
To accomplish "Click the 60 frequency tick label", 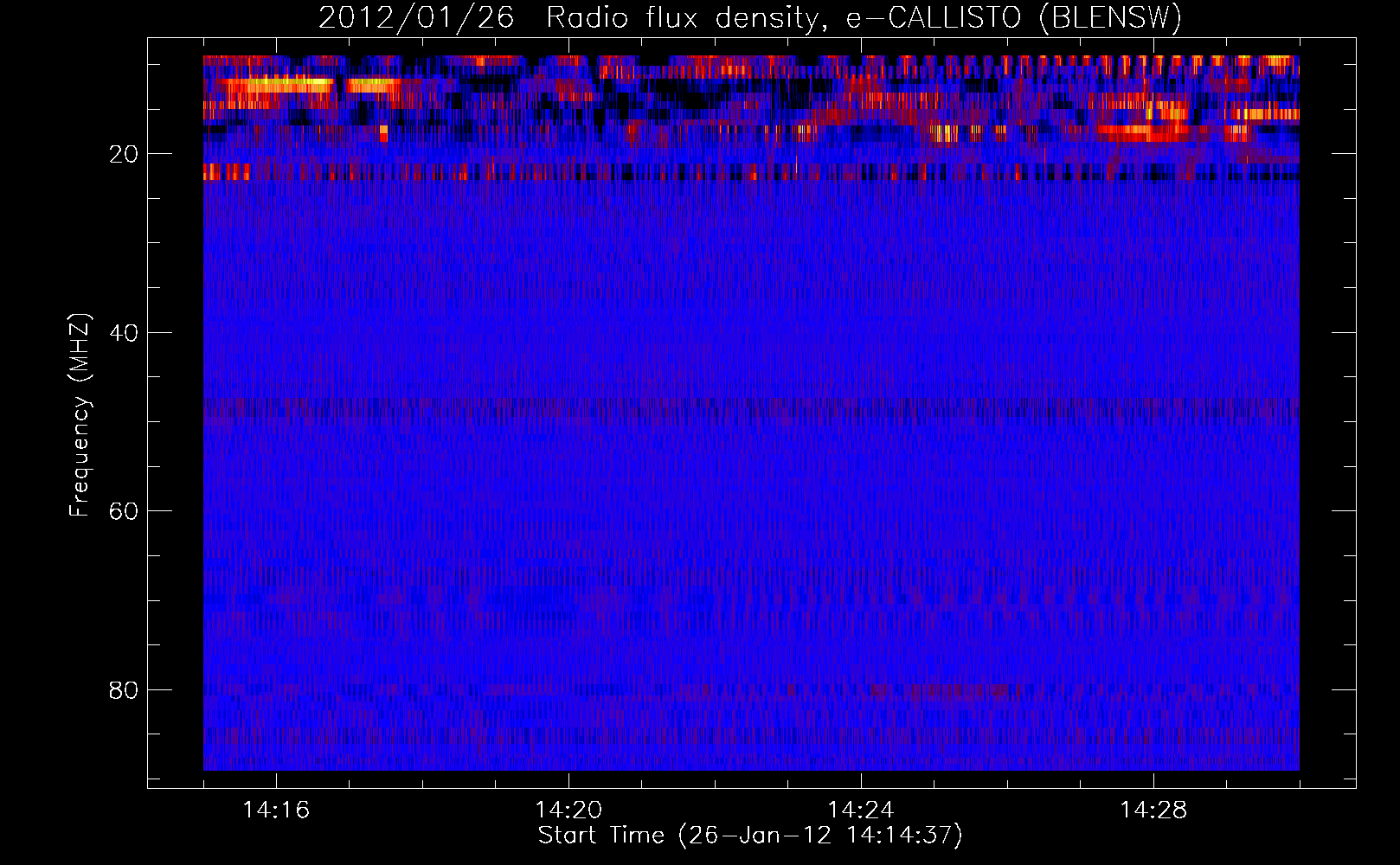I will [125, 511].
